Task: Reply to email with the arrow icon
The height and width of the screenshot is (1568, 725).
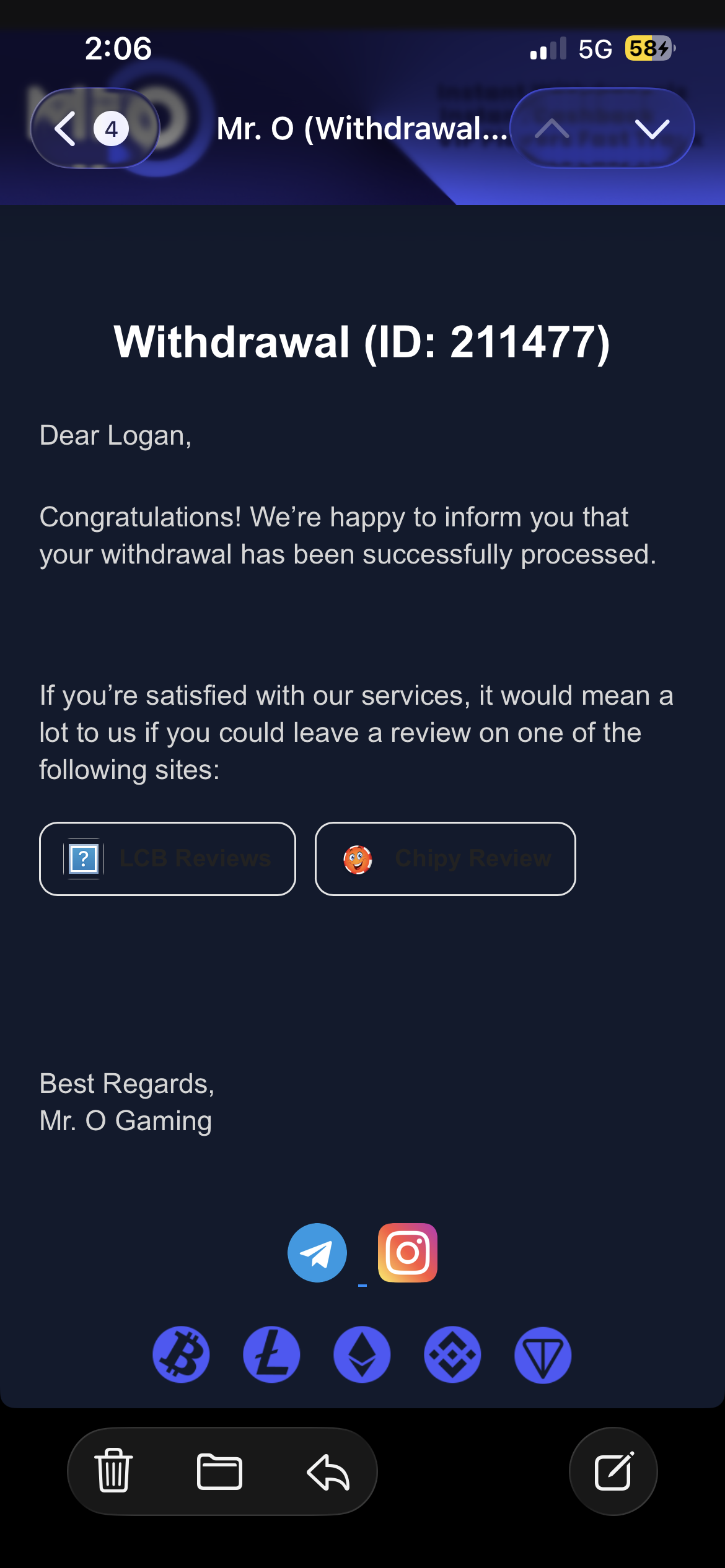Action: click(x=328, y=1471)
